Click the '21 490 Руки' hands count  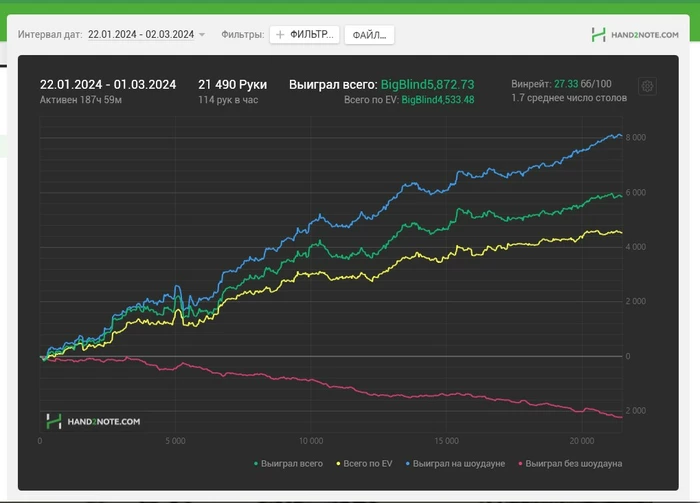233,84
